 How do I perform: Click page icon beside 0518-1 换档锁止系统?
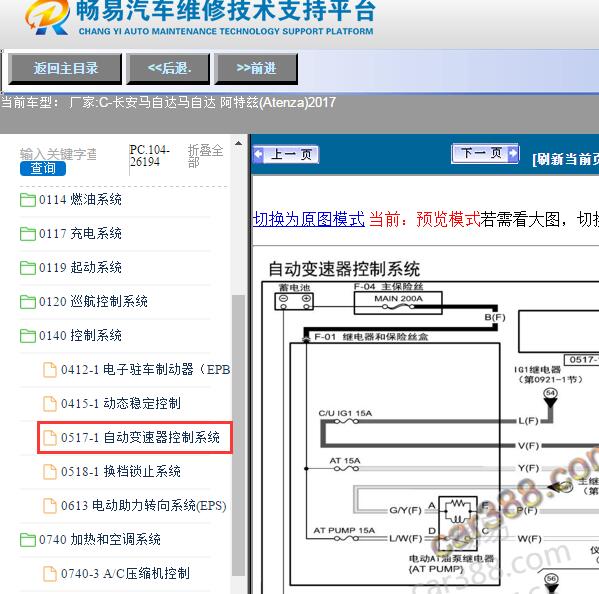pyautogui.click(x=50, y=471)
